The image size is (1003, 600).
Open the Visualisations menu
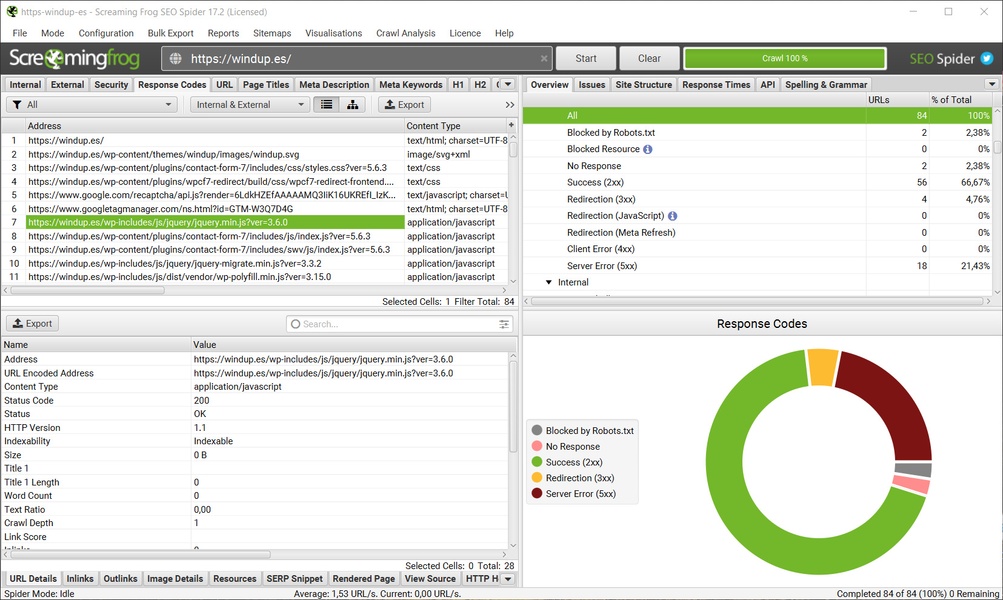(x=333, y=33)
